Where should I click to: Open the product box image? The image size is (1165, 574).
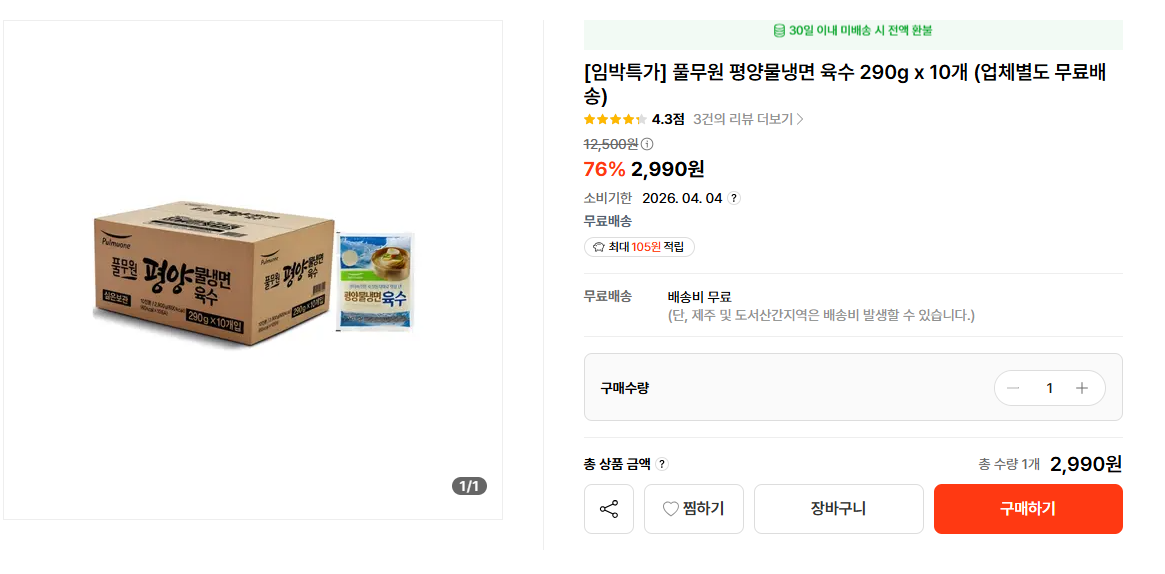click(252, 270)
